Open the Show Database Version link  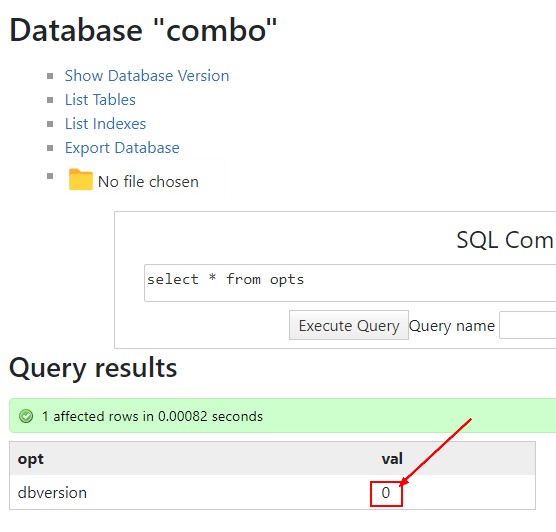click(147, 76)
